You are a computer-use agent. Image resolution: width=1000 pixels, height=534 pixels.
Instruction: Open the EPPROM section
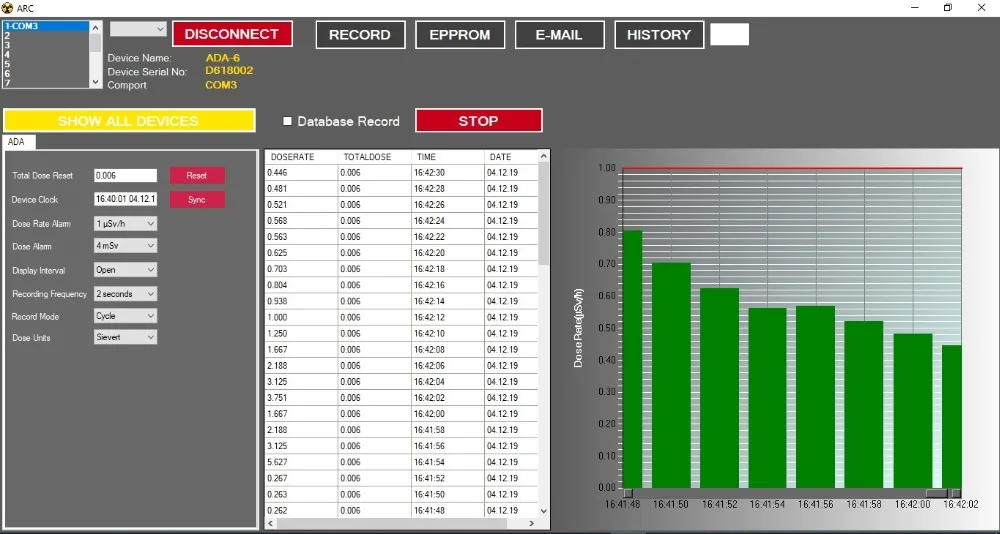click(460, 35)
